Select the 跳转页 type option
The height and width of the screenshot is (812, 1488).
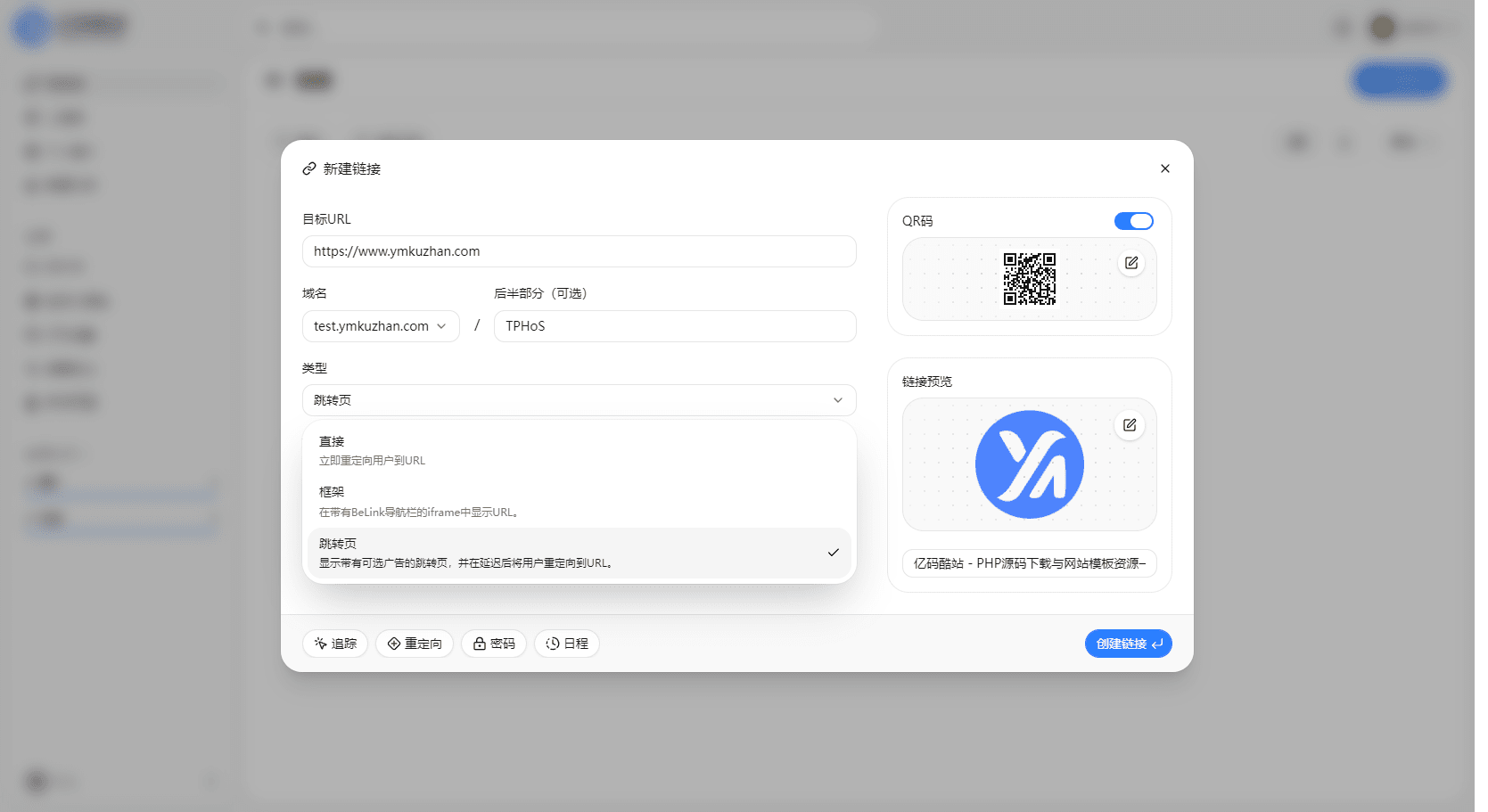click(x=580, y=553)
